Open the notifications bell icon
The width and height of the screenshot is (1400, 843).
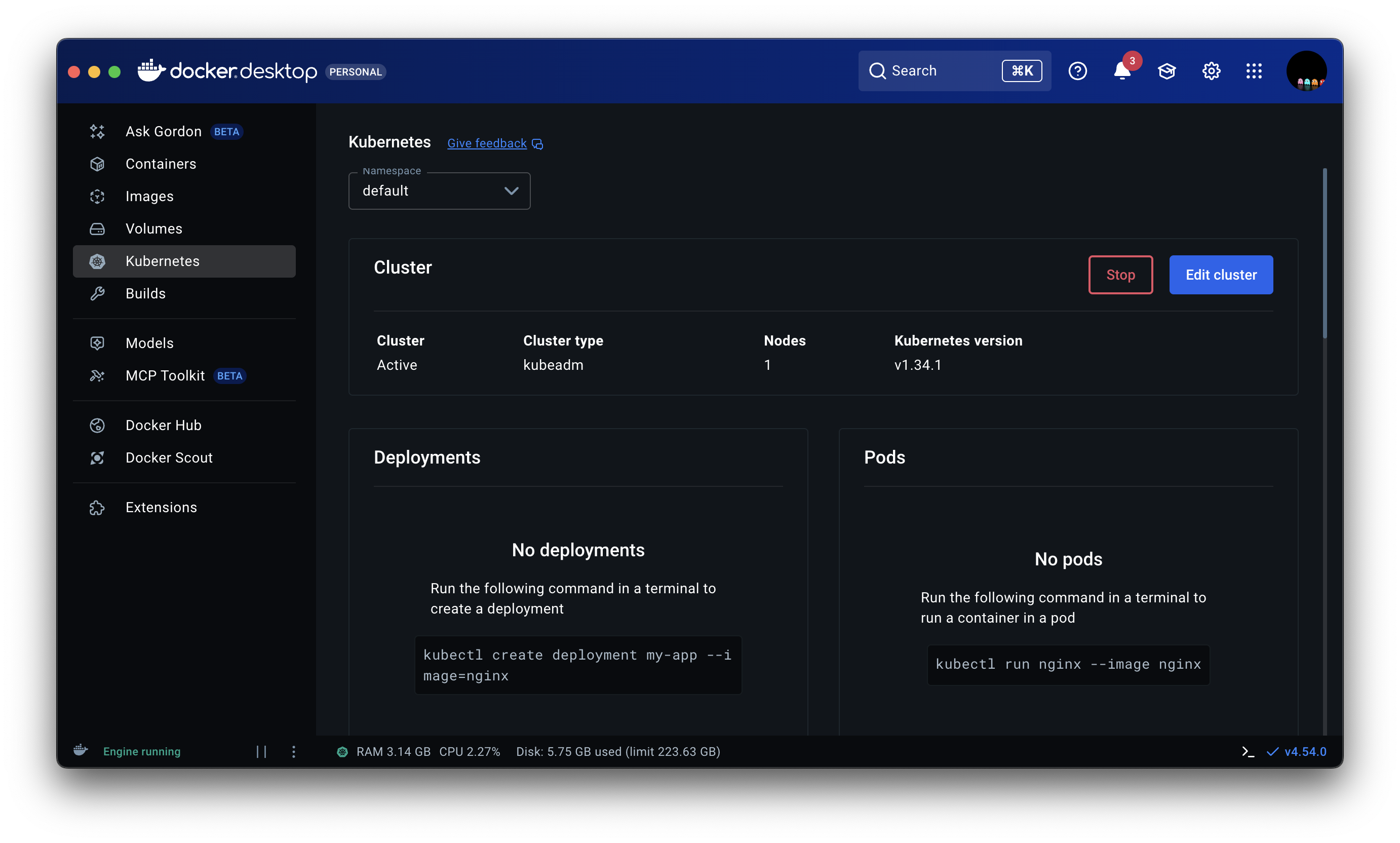1122,71
